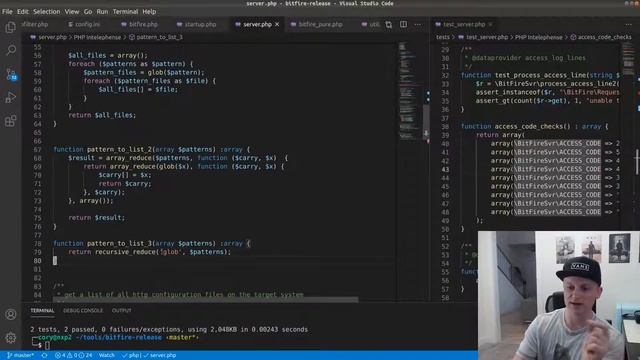Image resolution: width=640 pixels, height=360 pixels.
Task: Click the open changes icon in editor toolbar
Action: [x=389, y=24]
